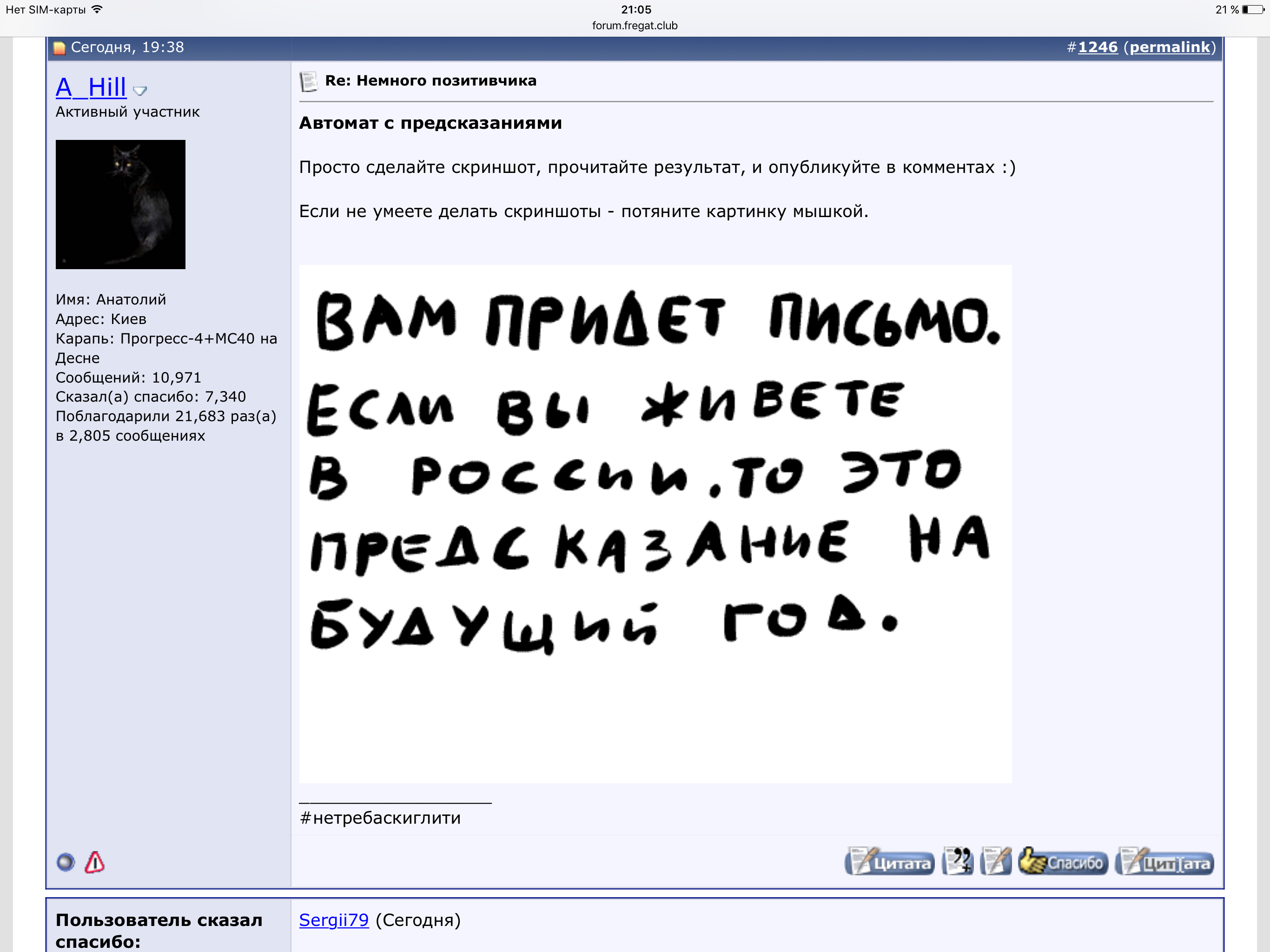The height and width of the screenshot is (952, 1270).
Task: Tap the Wi-Fi status icon
Action: tap(97, 9)
